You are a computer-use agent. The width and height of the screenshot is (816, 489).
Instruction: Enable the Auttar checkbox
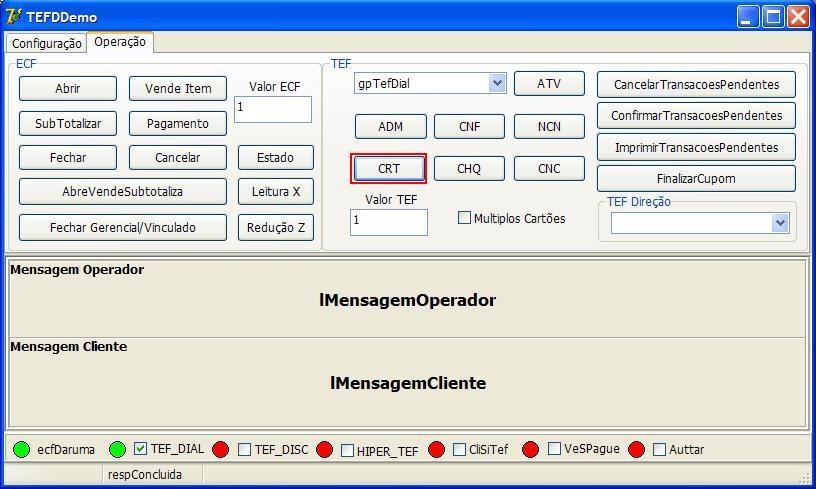[x=659, y=449]
